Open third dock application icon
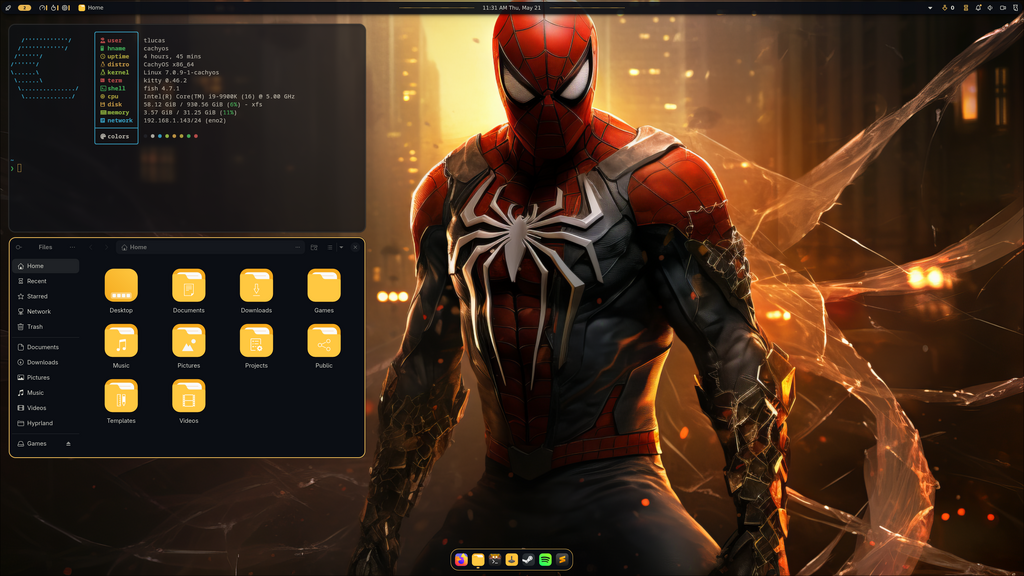Image resolution: width=1024 pixels, height=576 pixels. pyautogui.click(x=495, y=560)
